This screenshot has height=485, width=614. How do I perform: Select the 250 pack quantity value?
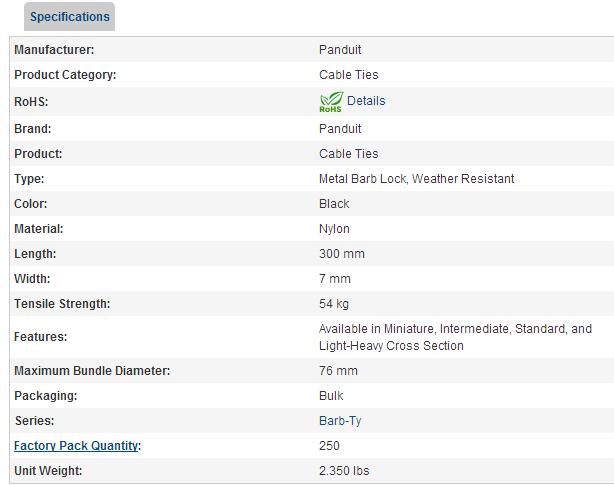point(329,446)
